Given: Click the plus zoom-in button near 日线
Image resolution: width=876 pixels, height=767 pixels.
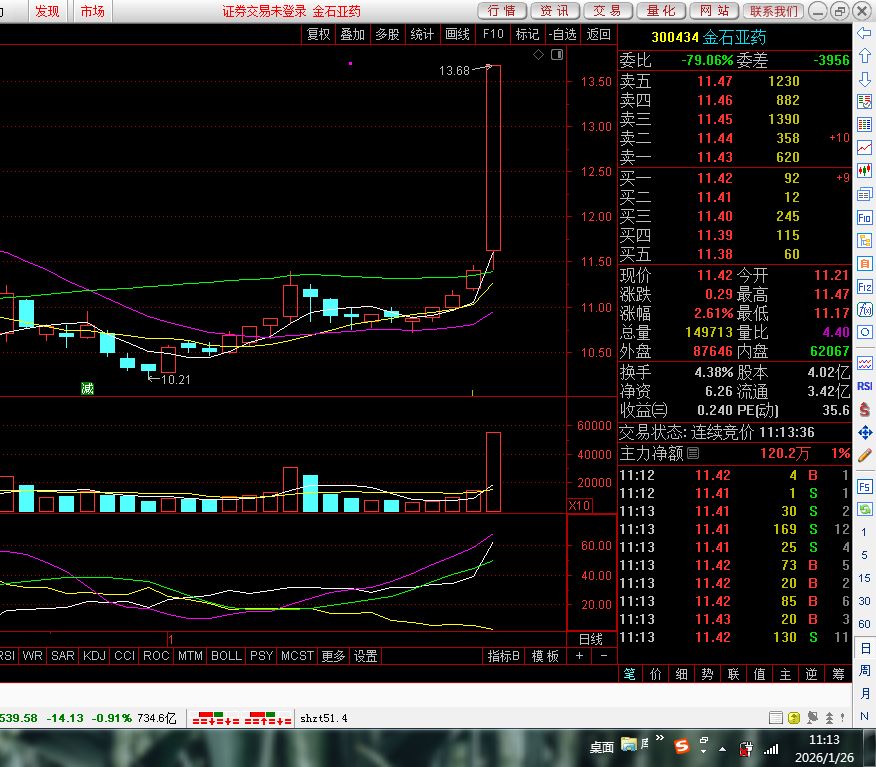Looking at the screenshot, I should 580,656.
